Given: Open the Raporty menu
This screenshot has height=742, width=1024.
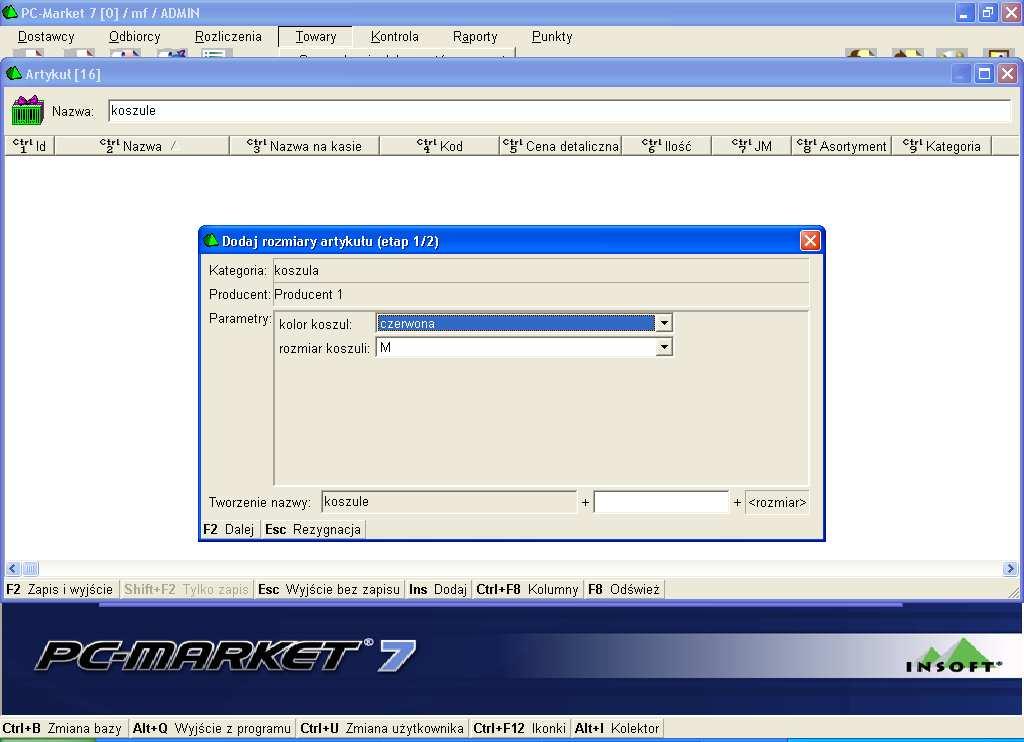Looking at the screenshot, I should pos(475,37).
